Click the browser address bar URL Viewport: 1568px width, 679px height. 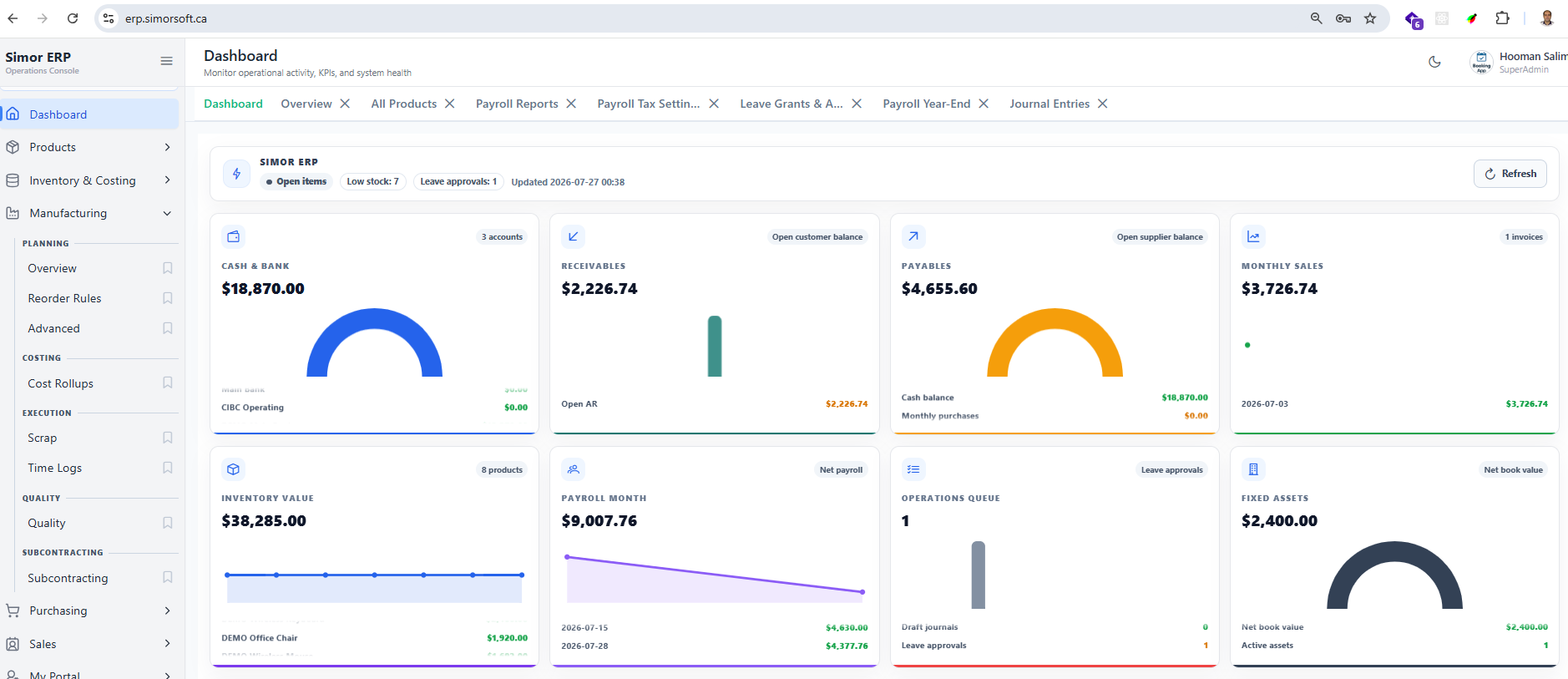(x=166, y=18)
